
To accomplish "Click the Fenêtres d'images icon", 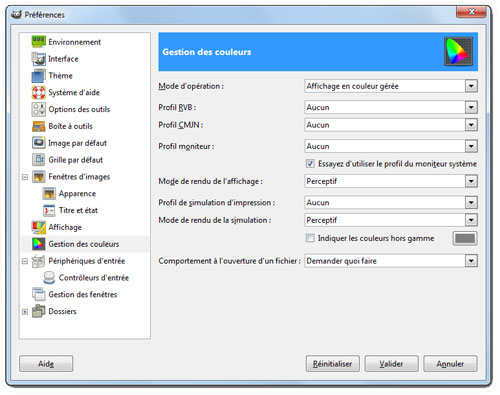I will tap(39, 177).
